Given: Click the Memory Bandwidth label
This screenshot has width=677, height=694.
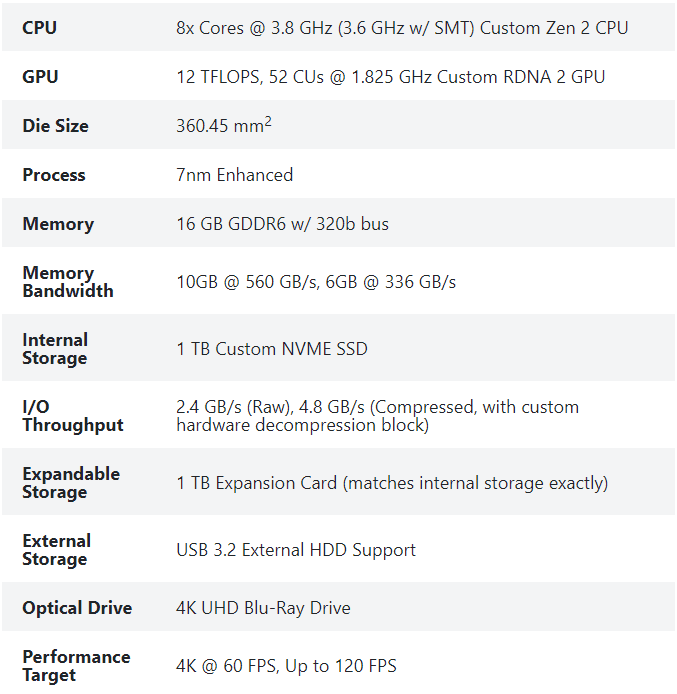Looking at the screenshot, I should 68,282.
